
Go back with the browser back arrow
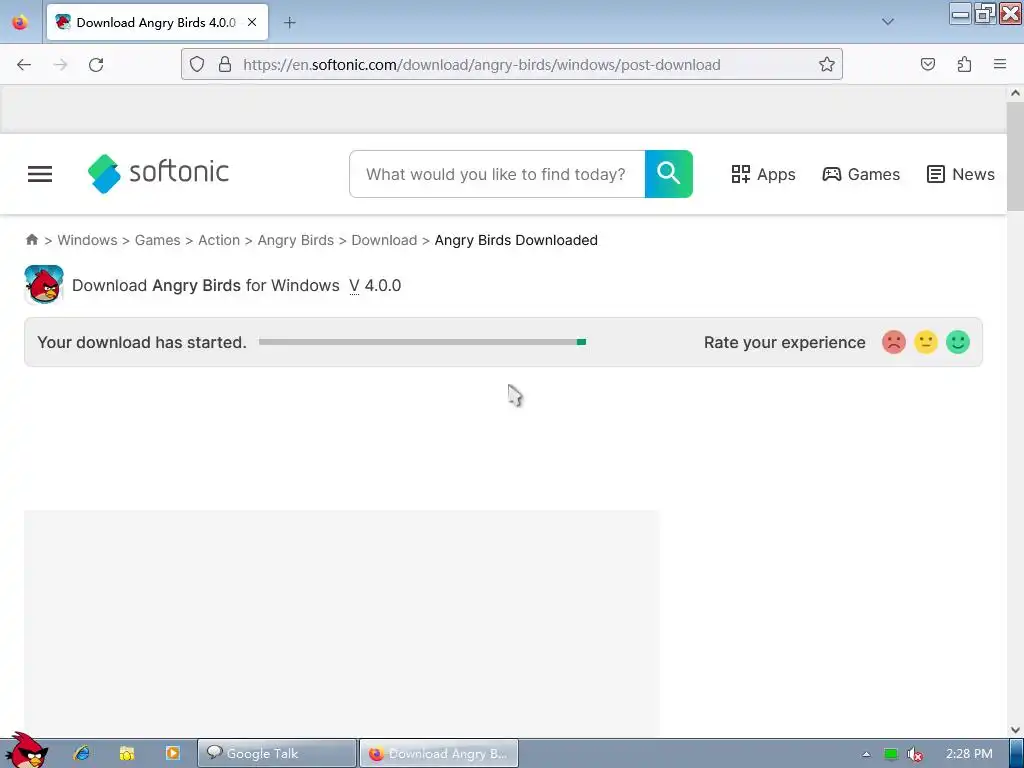pyautogui.click(x=24, y=65)
